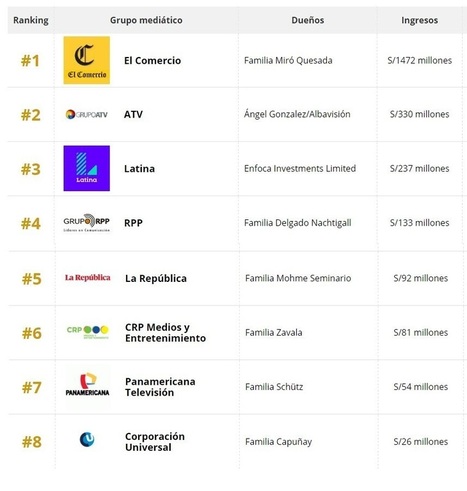467x491 pixels.
Task: Select the purple Latina logo
Action: pyautogui.click(x=87, y=168)
